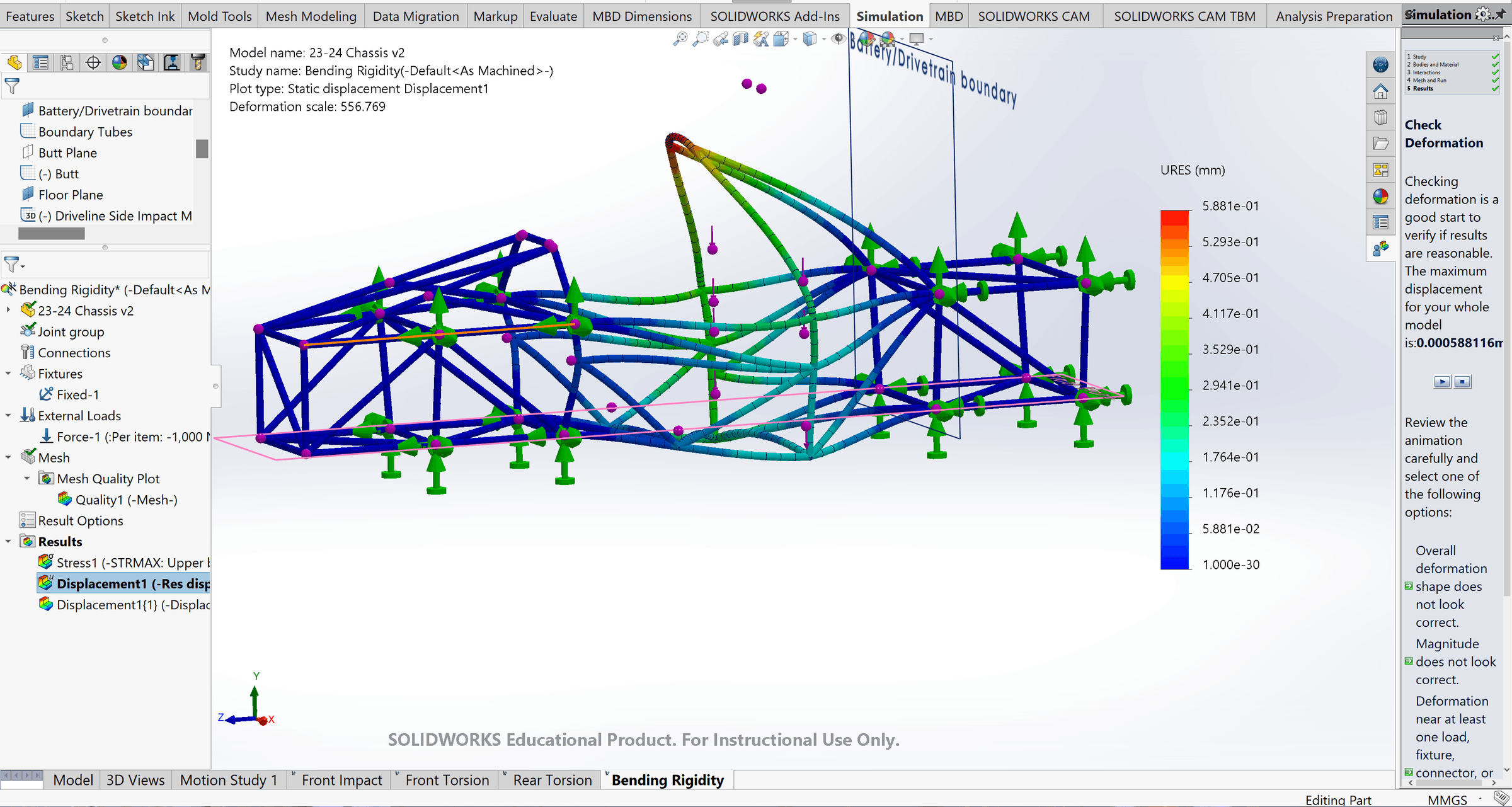Toggle Hide/Show Items eye icon

point(838,39)
